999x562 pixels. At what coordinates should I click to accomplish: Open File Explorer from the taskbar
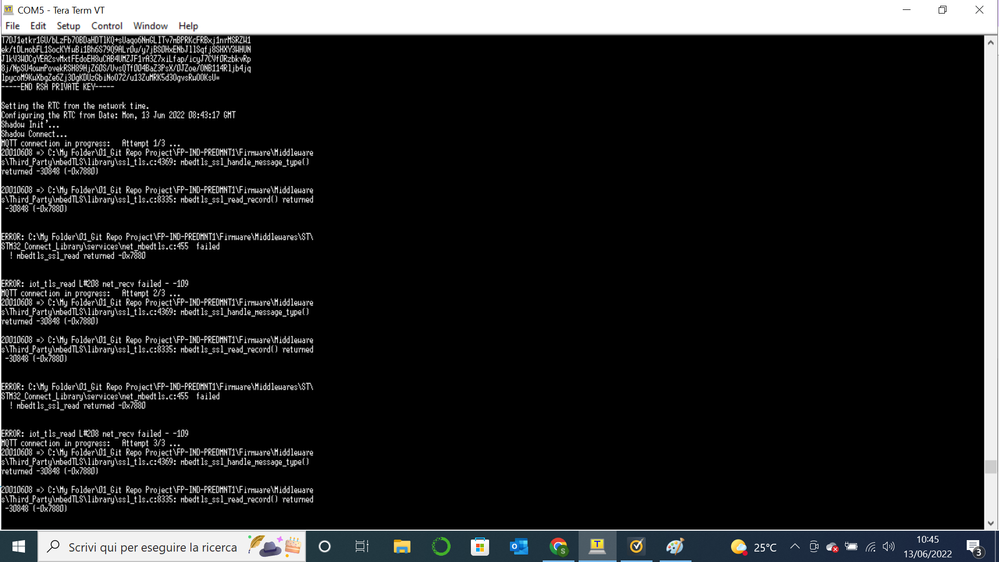[x=402, y=546]
